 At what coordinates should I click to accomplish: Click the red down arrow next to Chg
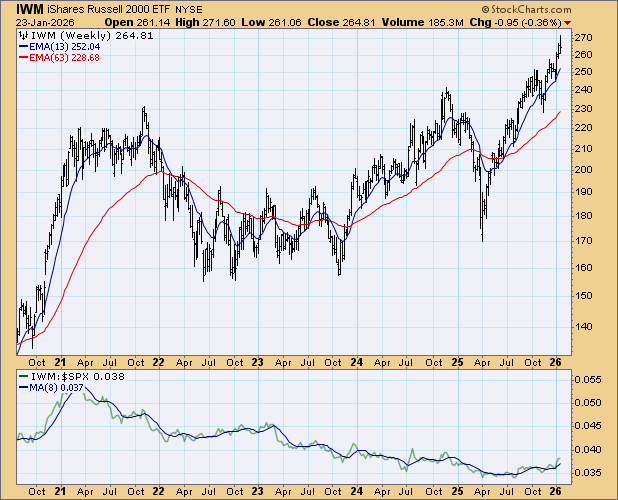coord(567,23)
